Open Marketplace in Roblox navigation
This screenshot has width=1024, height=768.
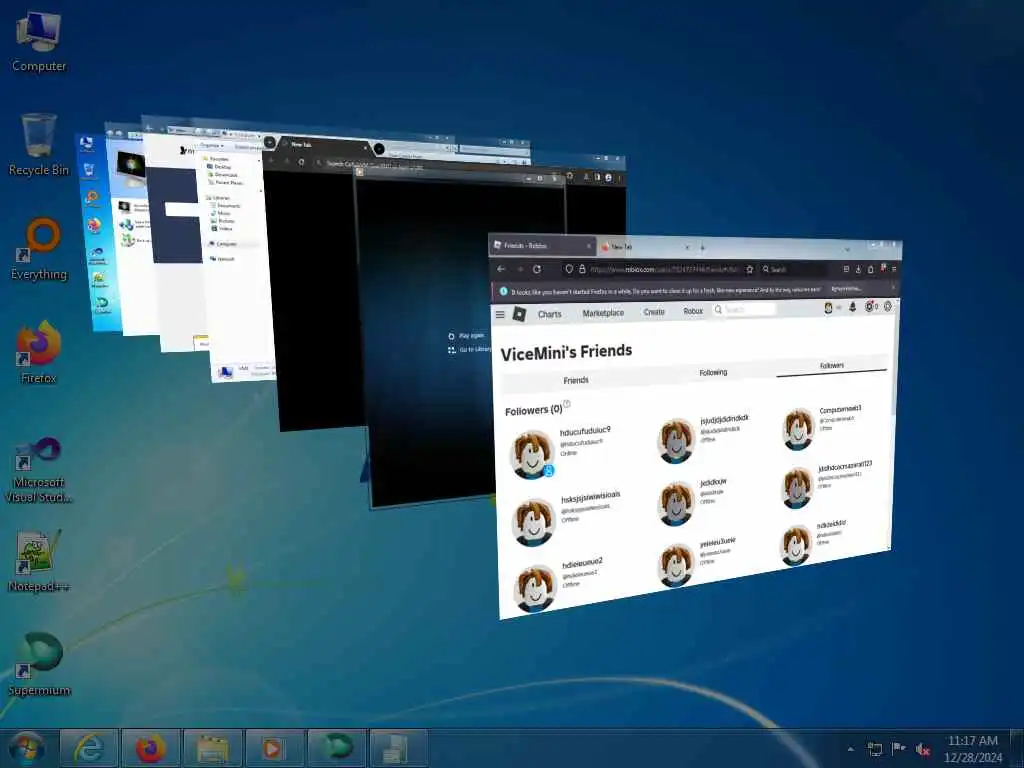(603, 313)
